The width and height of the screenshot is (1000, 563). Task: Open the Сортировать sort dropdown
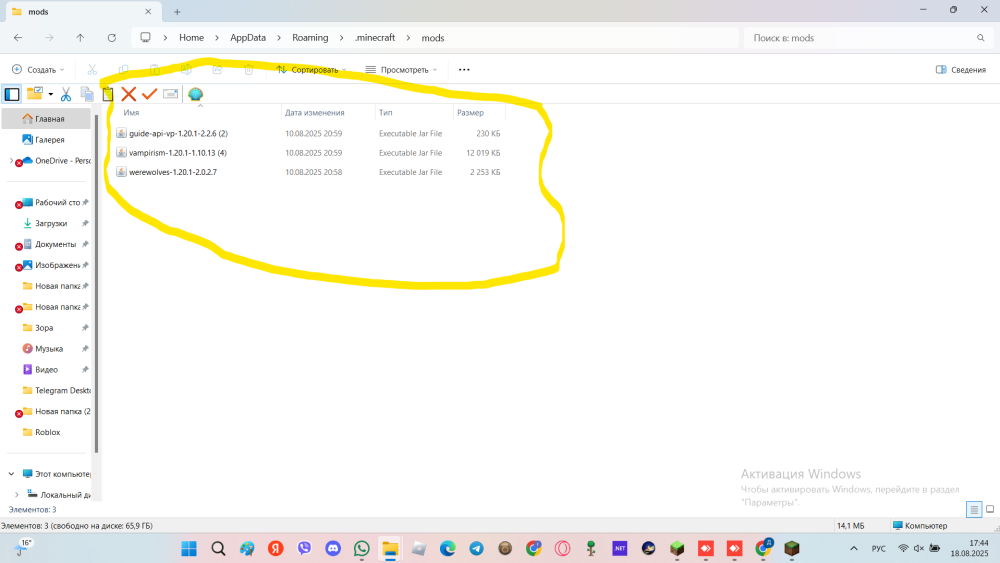(x=311, y=69)
